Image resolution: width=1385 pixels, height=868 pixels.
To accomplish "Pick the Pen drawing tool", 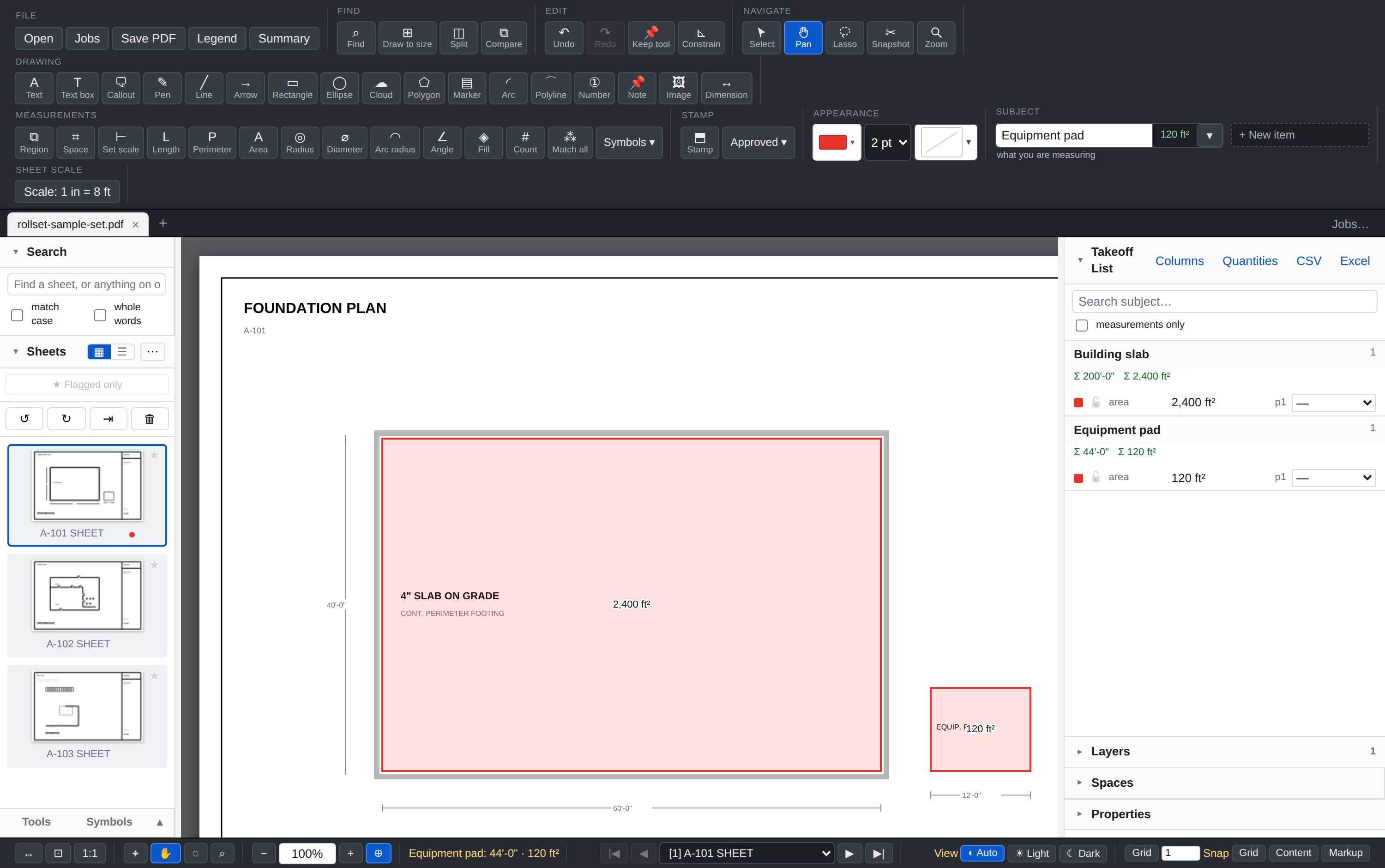I will click(163, 88).
